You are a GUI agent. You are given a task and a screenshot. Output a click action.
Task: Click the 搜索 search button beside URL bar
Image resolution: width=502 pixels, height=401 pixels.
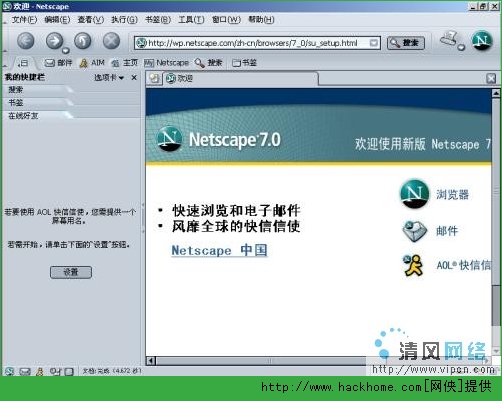pos(406,43)
